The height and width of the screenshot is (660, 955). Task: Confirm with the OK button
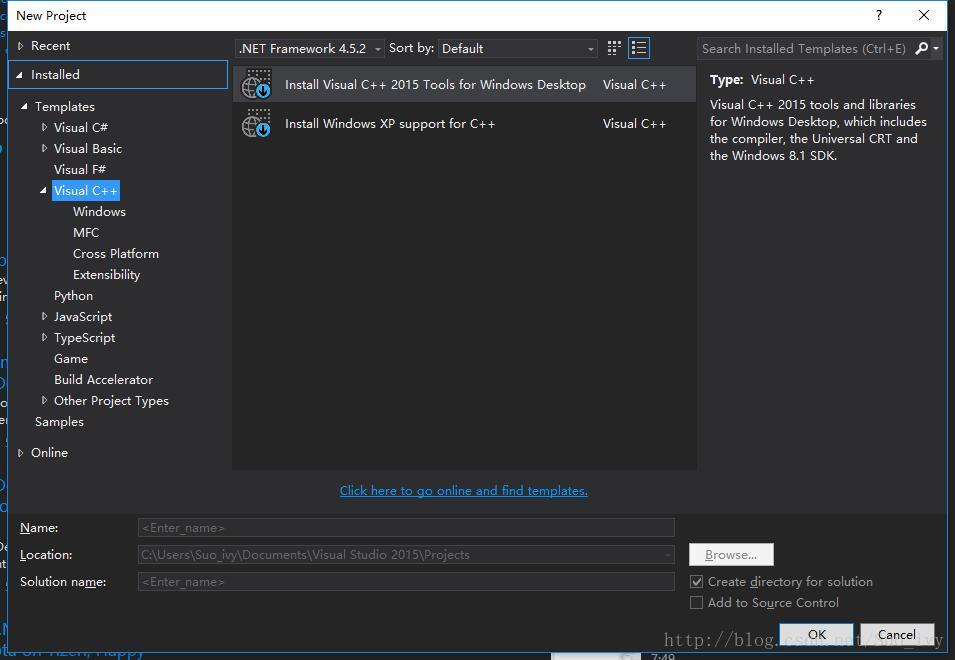pos(816,634)
